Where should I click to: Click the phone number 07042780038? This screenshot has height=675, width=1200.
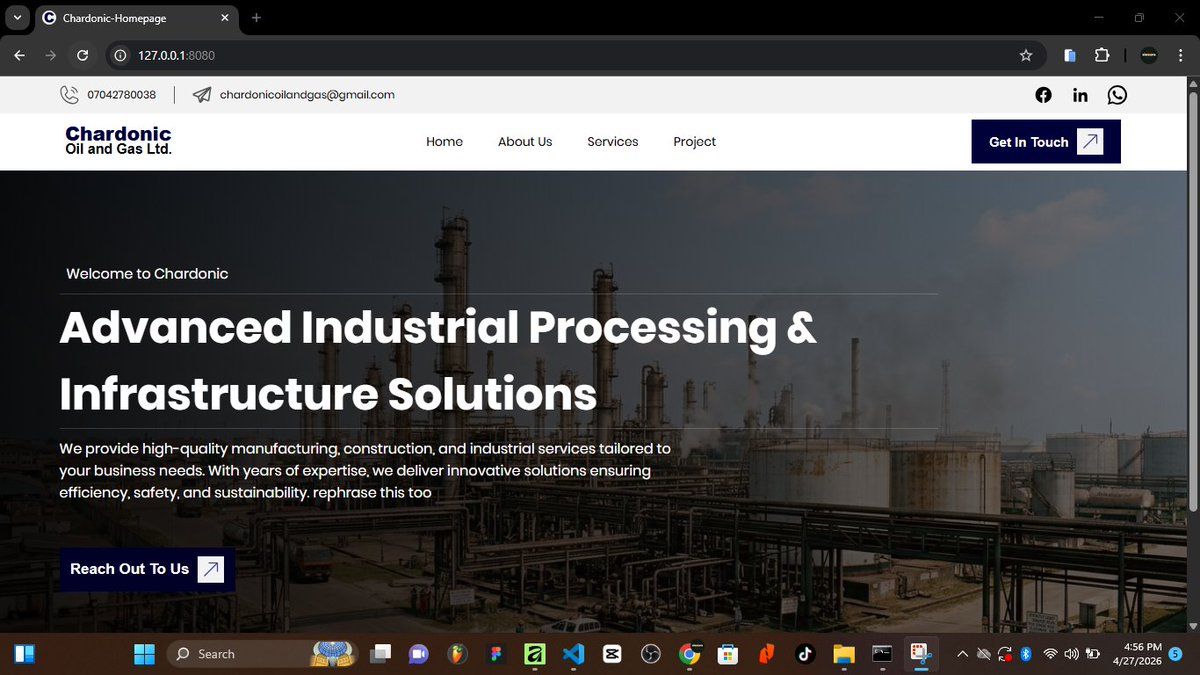(122, 95)
